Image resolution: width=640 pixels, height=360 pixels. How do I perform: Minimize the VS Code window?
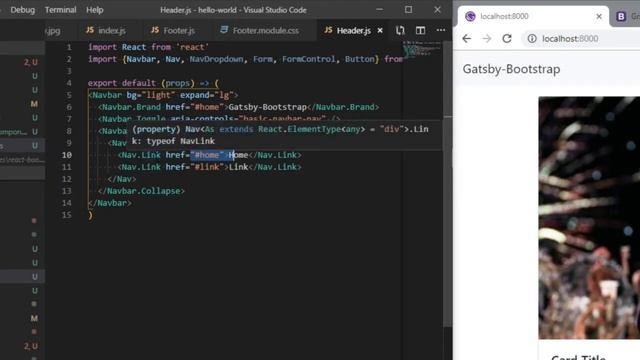coord(380,10)
